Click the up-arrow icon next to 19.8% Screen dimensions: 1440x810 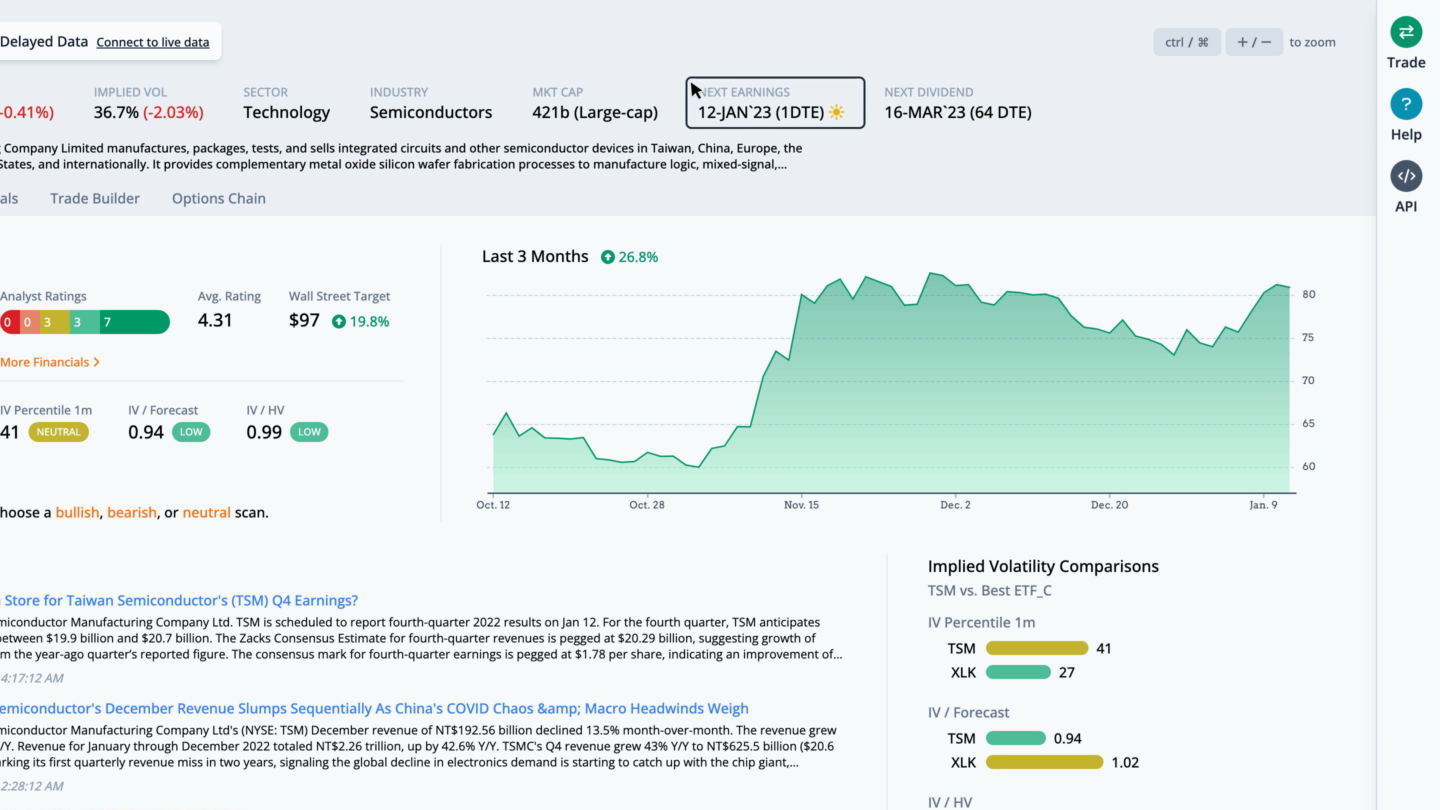pyautogui.click(x=339, y=322)
